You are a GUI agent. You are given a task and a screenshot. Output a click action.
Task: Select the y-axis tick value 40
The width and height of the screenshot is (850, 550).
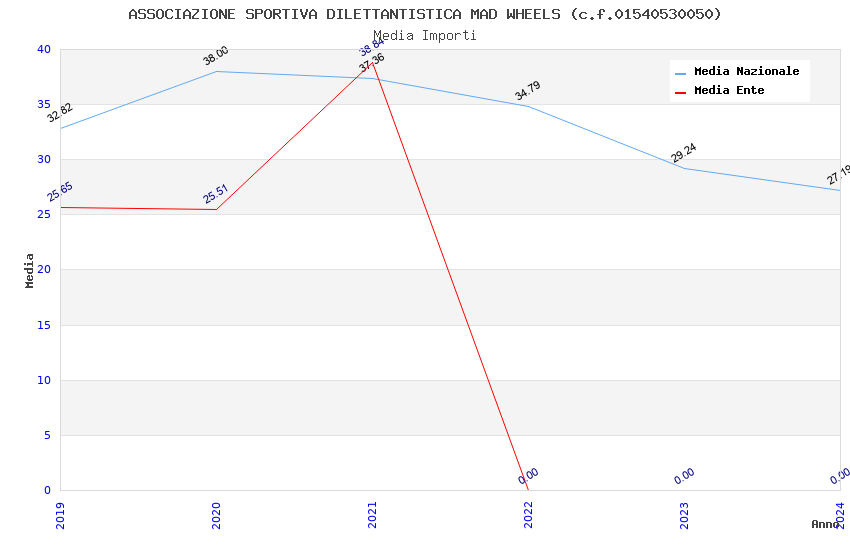(x=43, y=49)
